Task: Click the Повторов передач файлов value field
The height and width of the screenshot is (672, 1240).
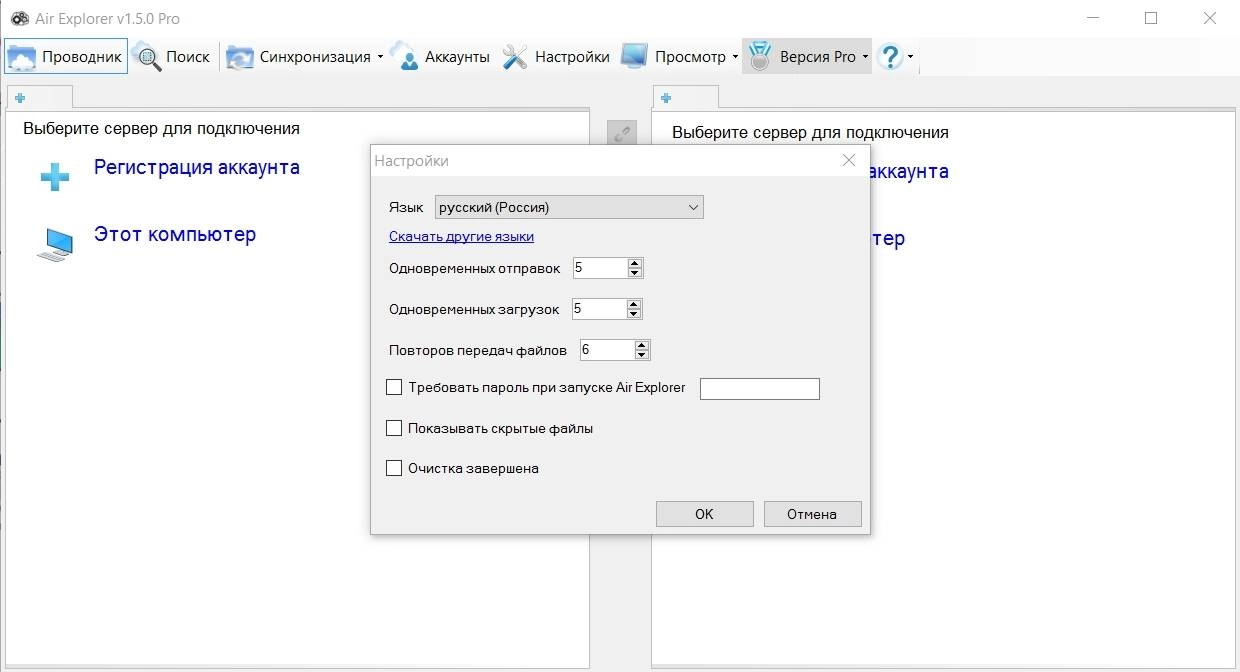Action: [x=607, y=350]
